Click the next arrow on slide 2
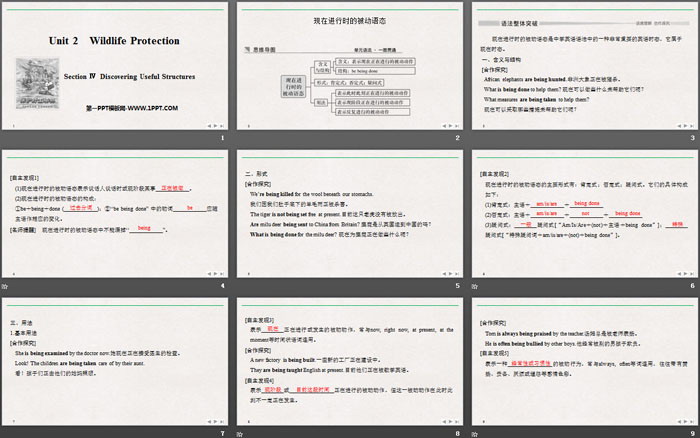 pyautogui.click(x=450, y=125)
